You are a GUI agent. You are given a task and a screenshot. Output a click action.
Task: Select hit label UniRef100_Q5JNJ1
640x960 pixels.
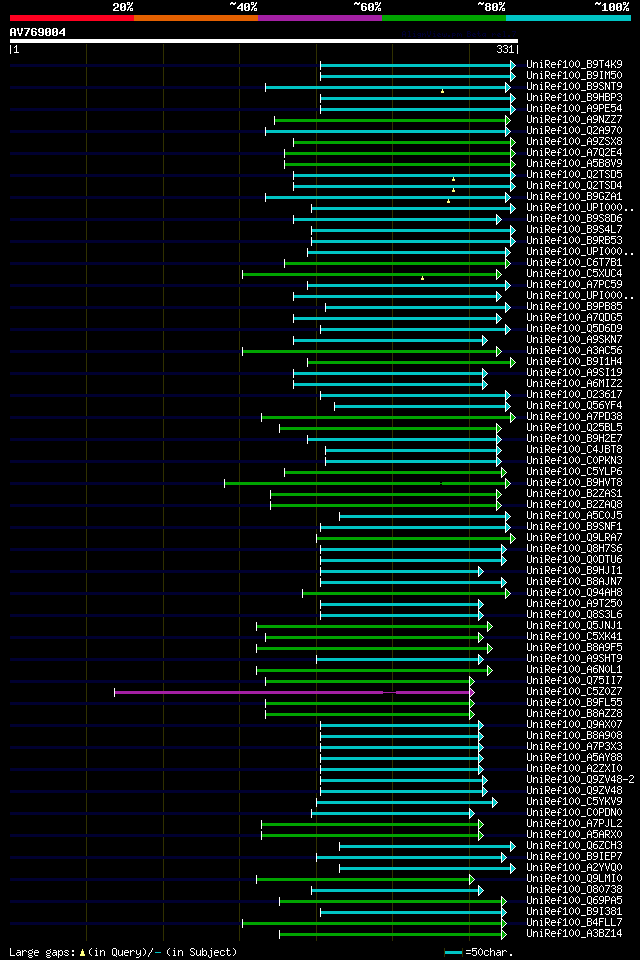(574, 626)
